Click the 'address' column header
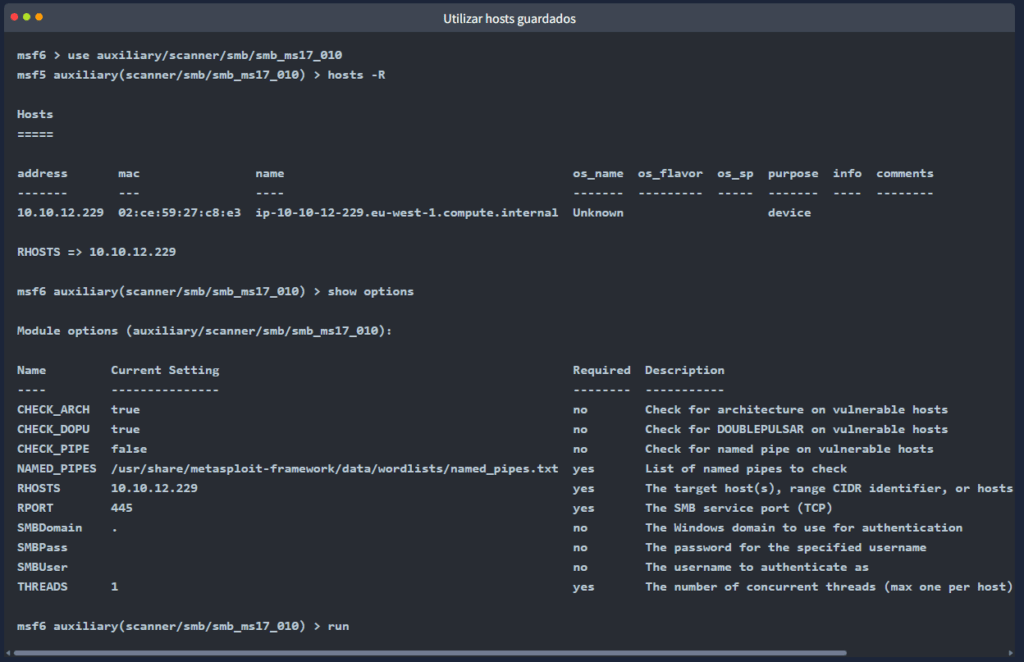Image resolution: width=1024 pixels, height=662 pixels. click(x=42, y=174)
